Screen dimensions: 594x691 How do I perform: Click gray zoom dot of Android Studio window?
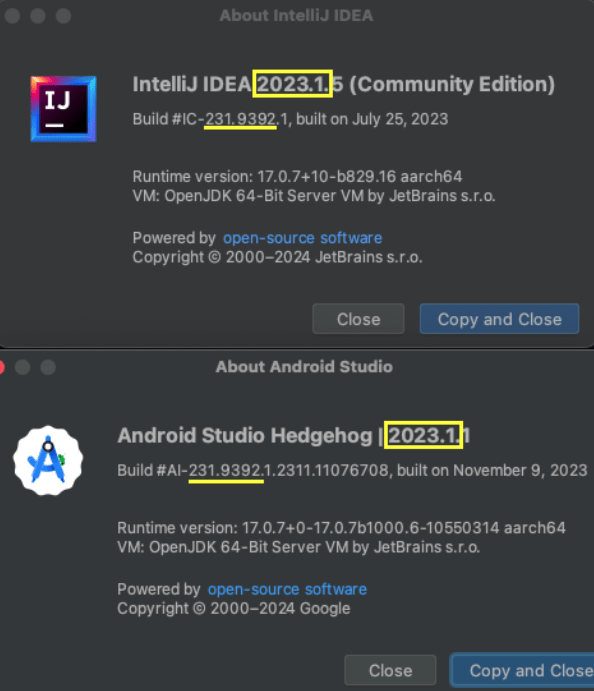point(48,367)
